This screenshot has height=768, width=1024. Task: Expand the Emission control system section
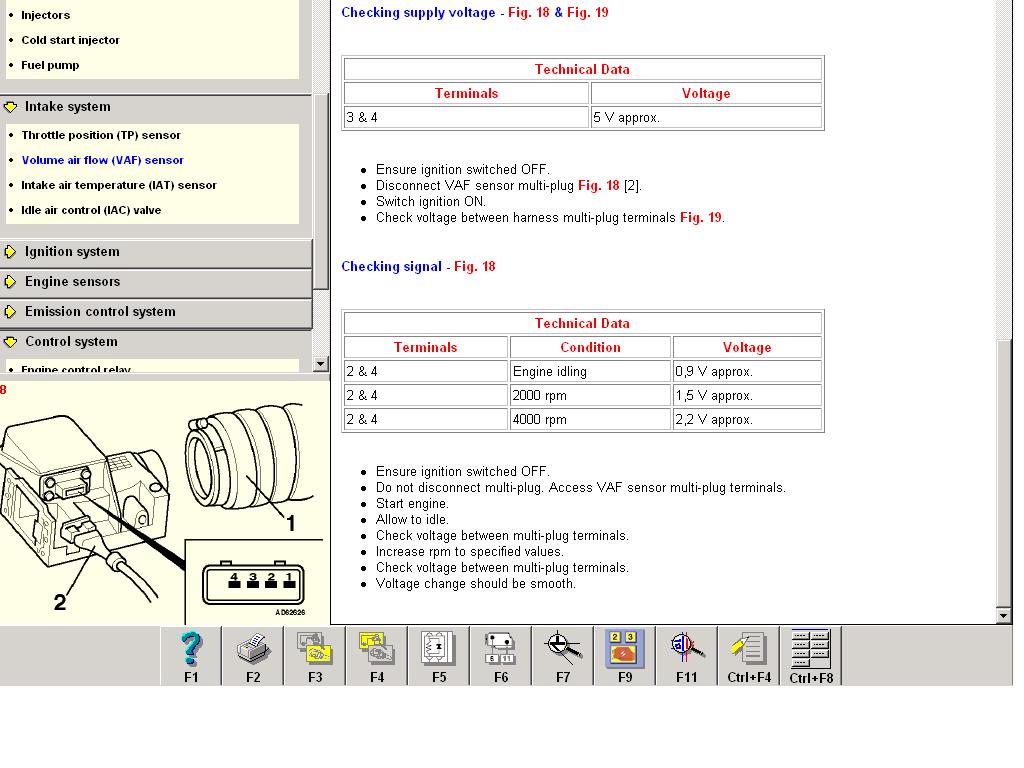tap(99, 312)
